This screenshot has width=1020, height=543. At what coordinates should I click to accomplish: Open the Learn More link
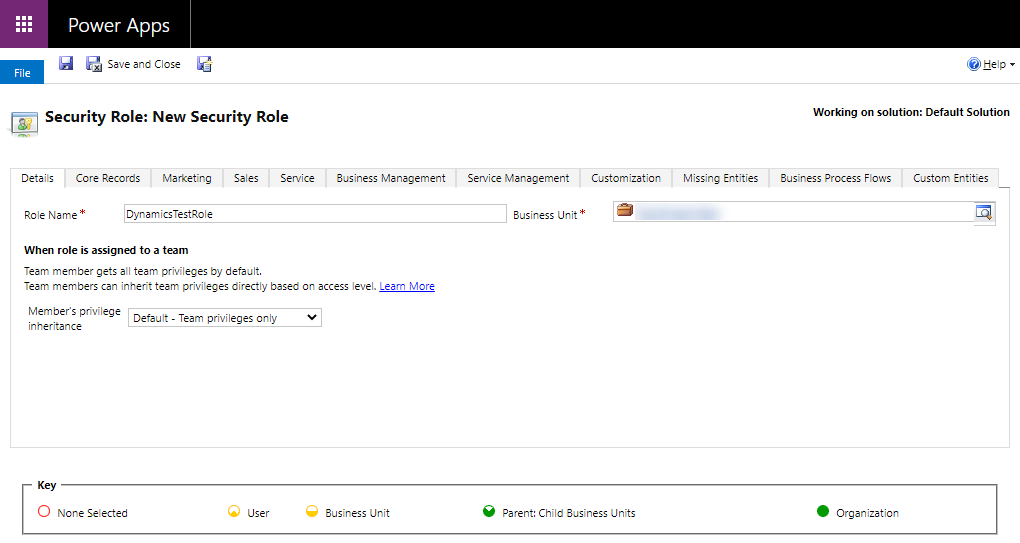(x=407, y=286)
